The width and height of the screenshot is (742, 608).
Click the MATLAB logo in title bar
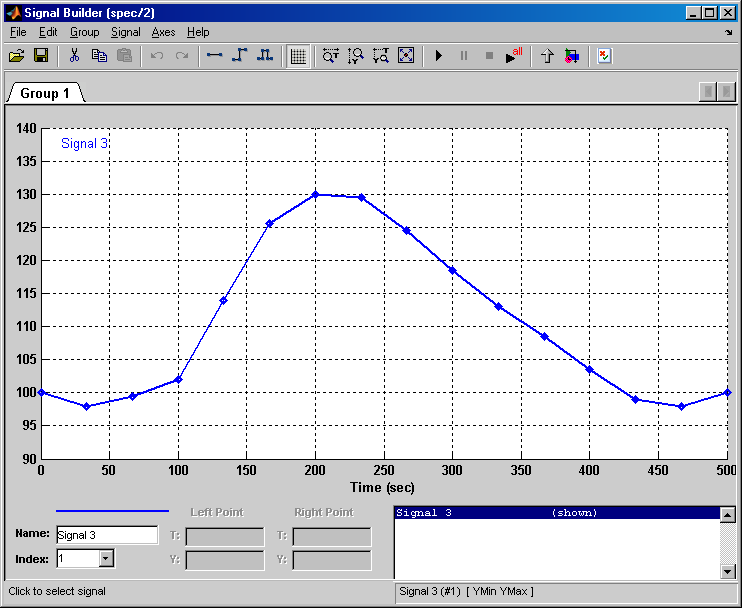(14, 13)
